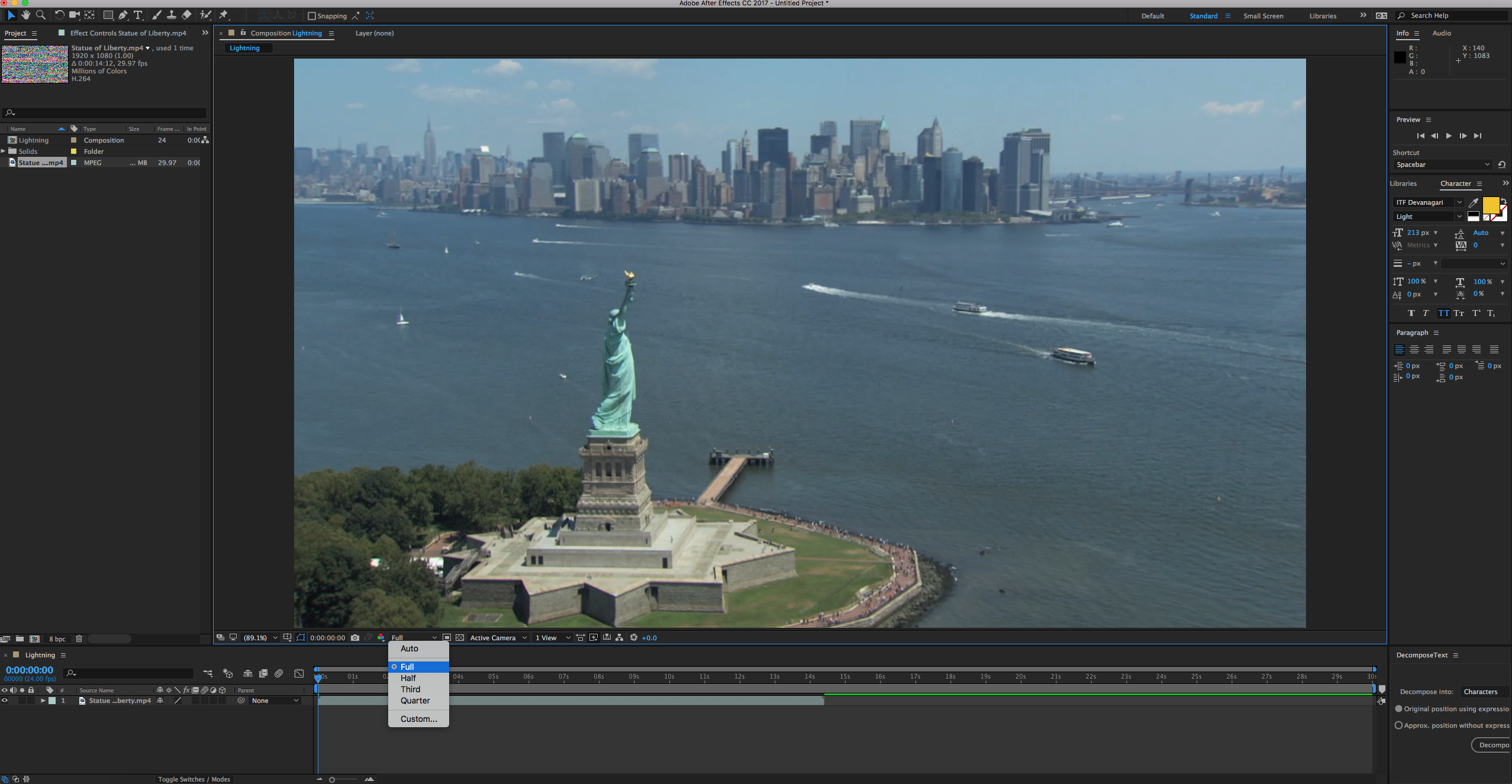Open the composition mini-flowchart in timeline
1512x784 pixels.
pyautogui.click(x=208, y=673)
